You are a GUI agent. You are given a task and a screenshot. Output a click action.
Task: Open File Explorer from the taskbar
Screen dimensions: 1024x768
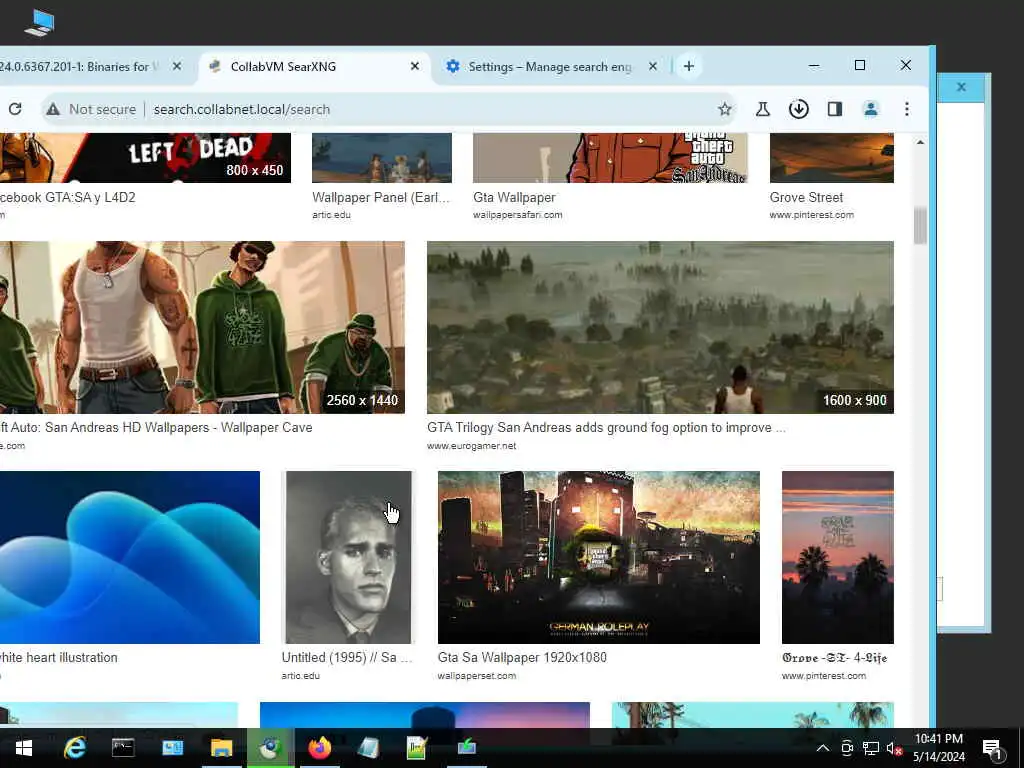(221, 748)
